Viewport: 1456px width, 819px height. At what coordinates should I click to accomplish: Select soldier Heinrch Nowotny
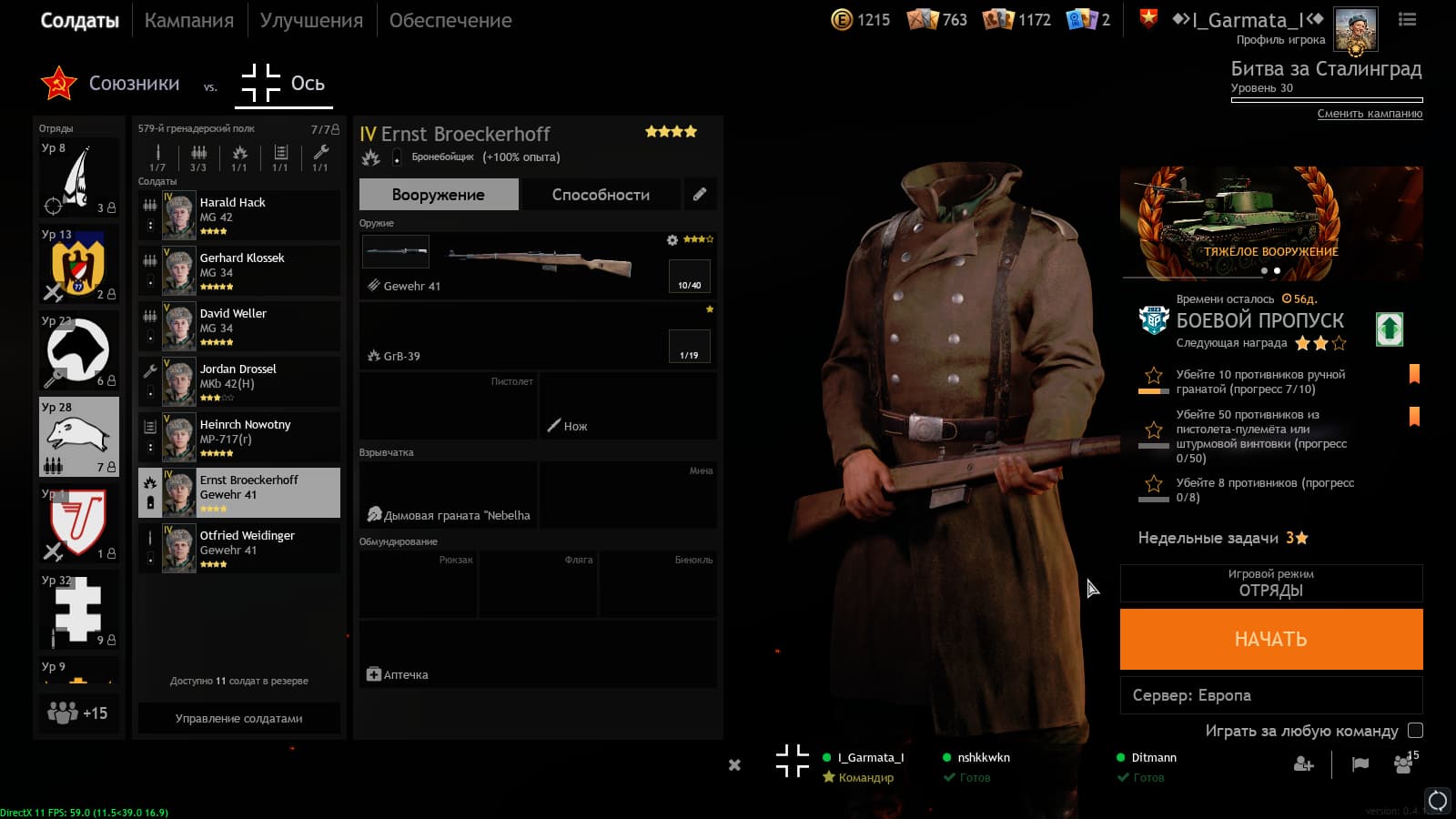click(x=239, y=438)
